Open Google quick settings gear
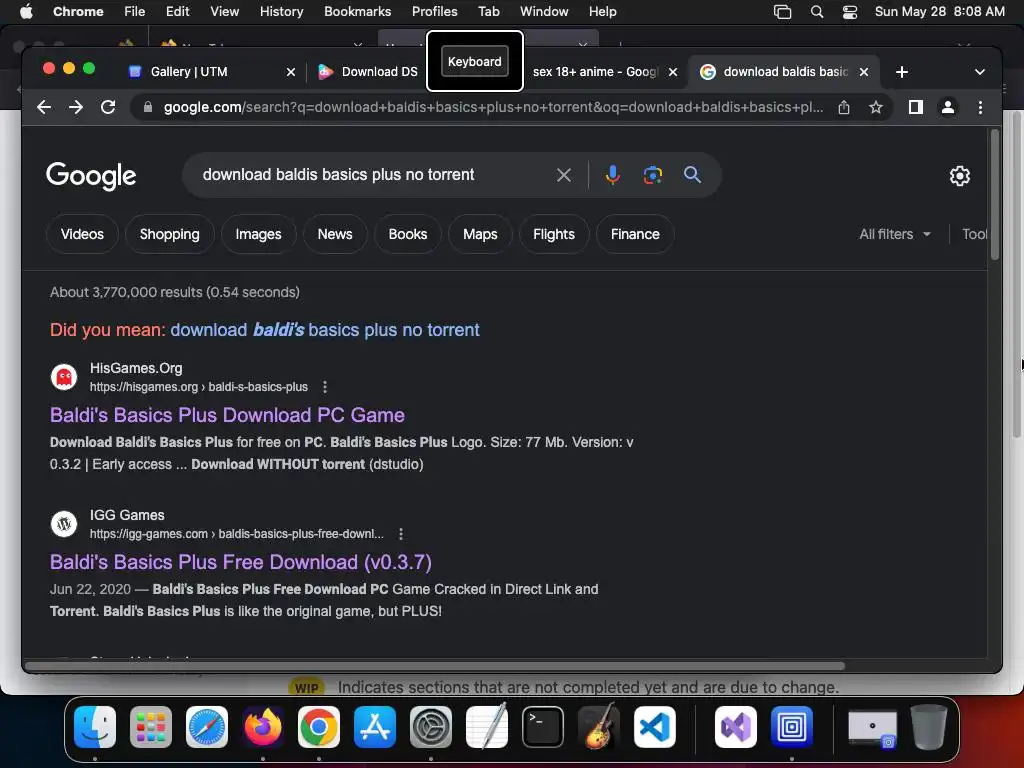The width and height of the screenshot is (1024, 768). point(959,176)
